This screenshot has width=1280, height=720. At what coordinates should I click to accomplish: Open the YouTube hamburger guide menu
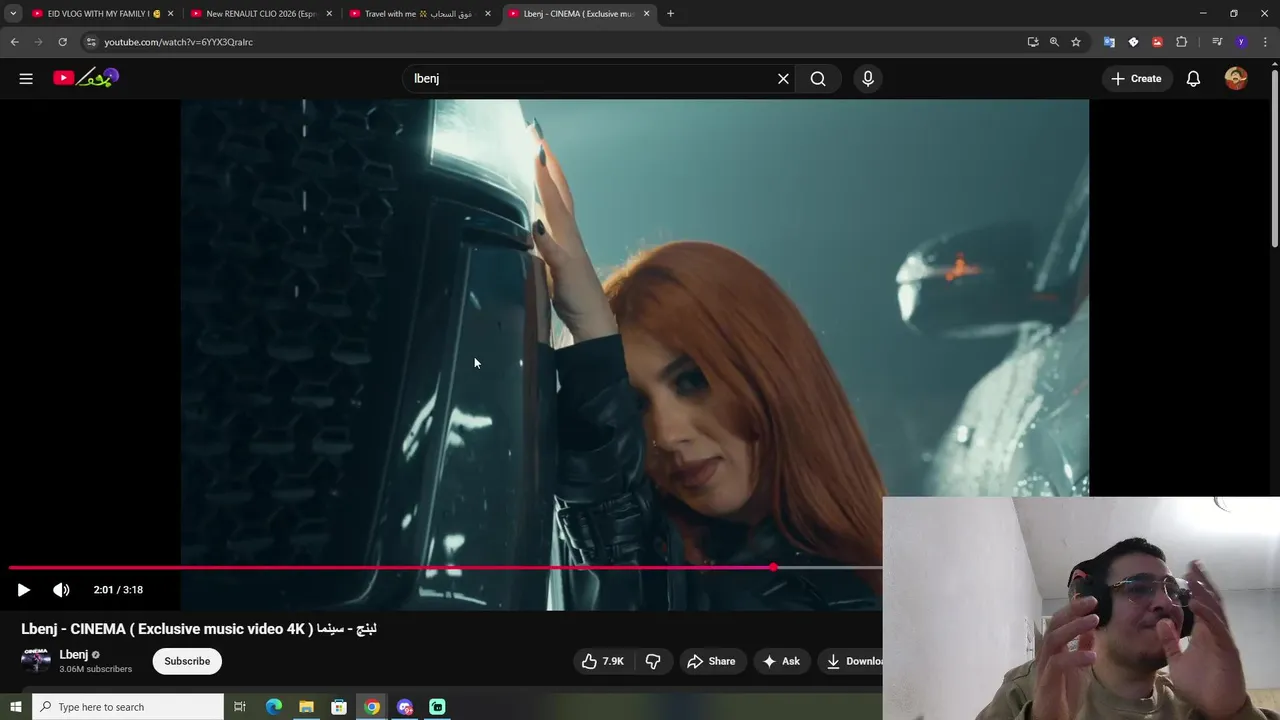26,78
